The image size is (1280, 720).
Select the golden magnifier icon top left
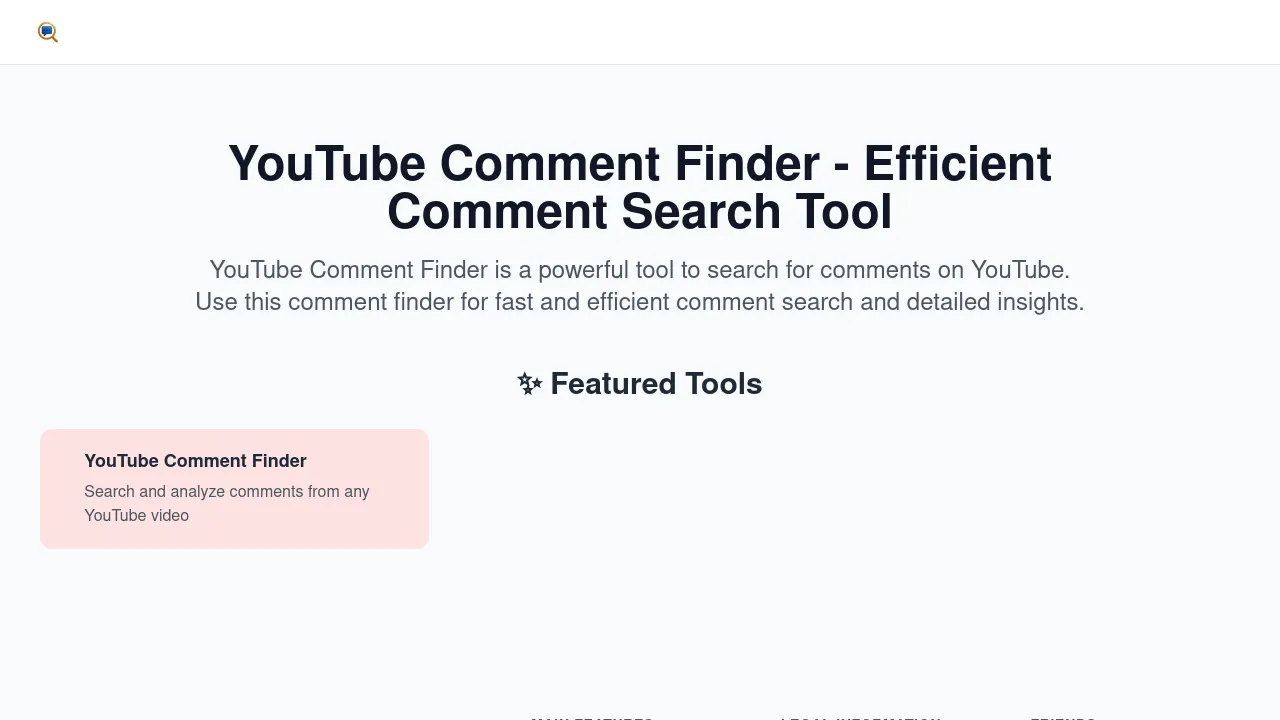(x=47, y=32)
